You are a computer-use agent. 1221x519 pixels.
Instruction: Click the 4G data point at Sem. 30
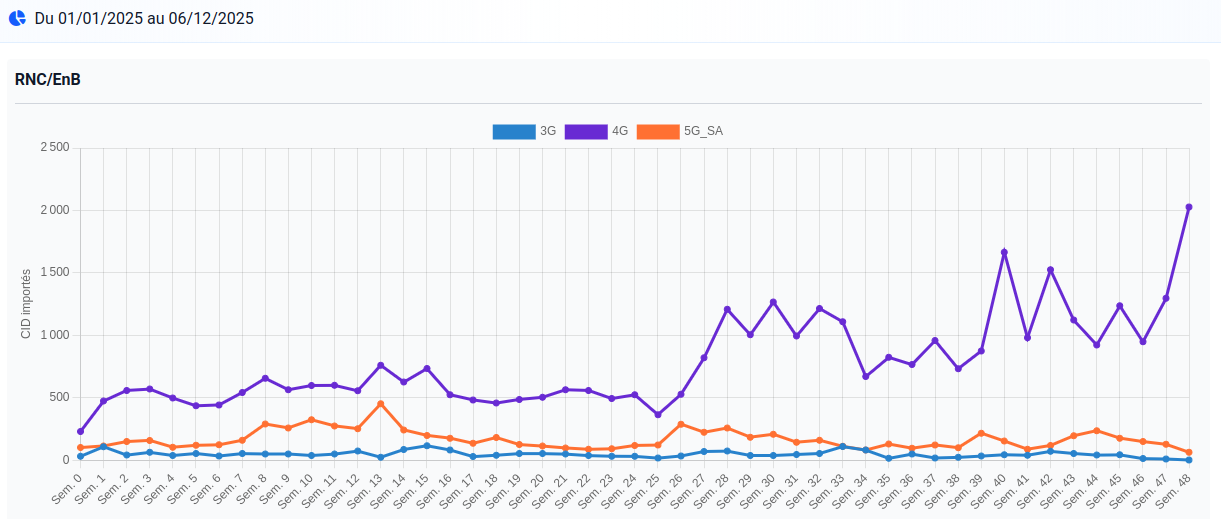point(773,302)
